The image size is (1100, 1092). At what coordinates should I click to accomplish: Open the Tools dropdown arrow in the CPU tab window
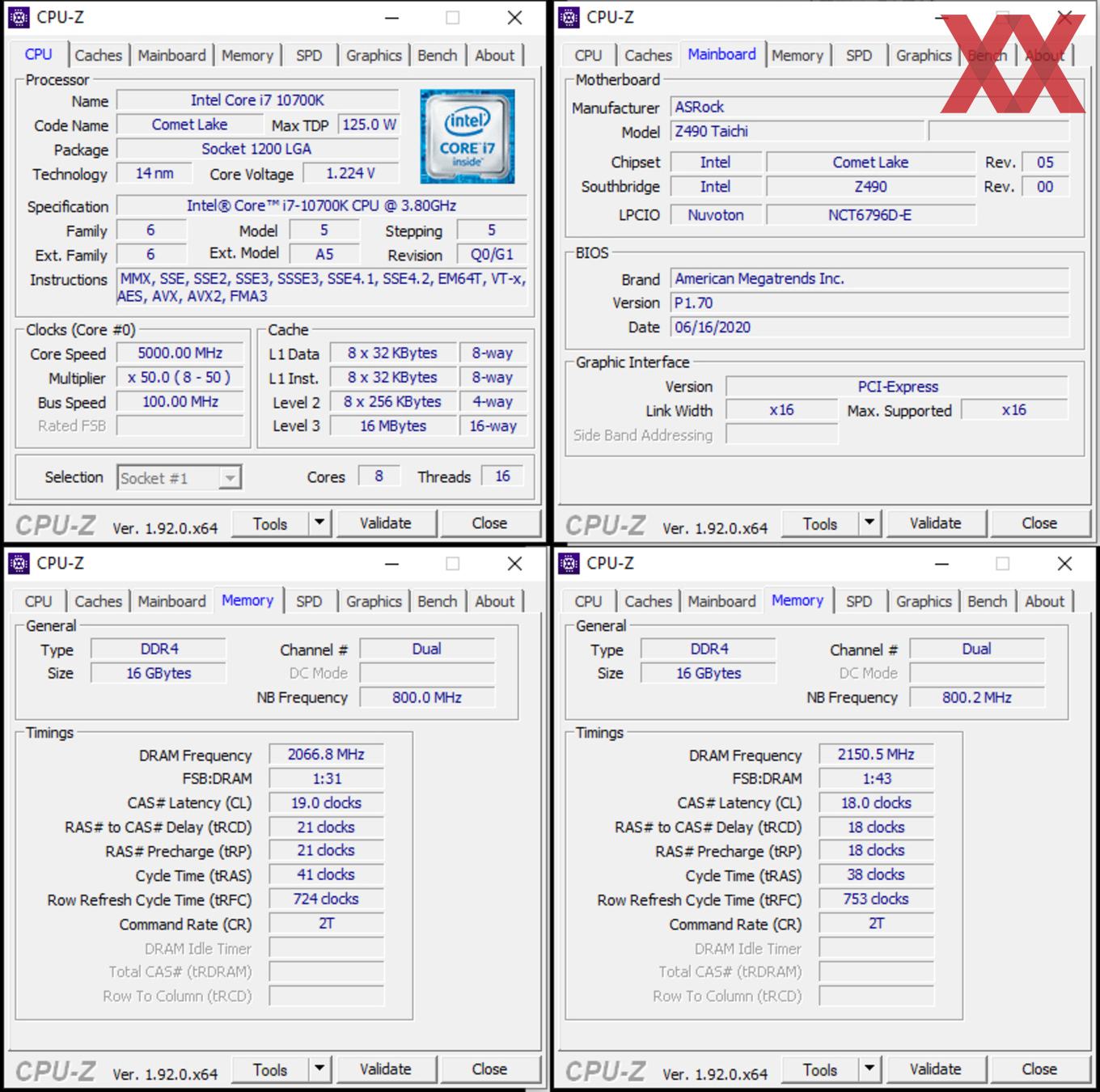[319, 523]
